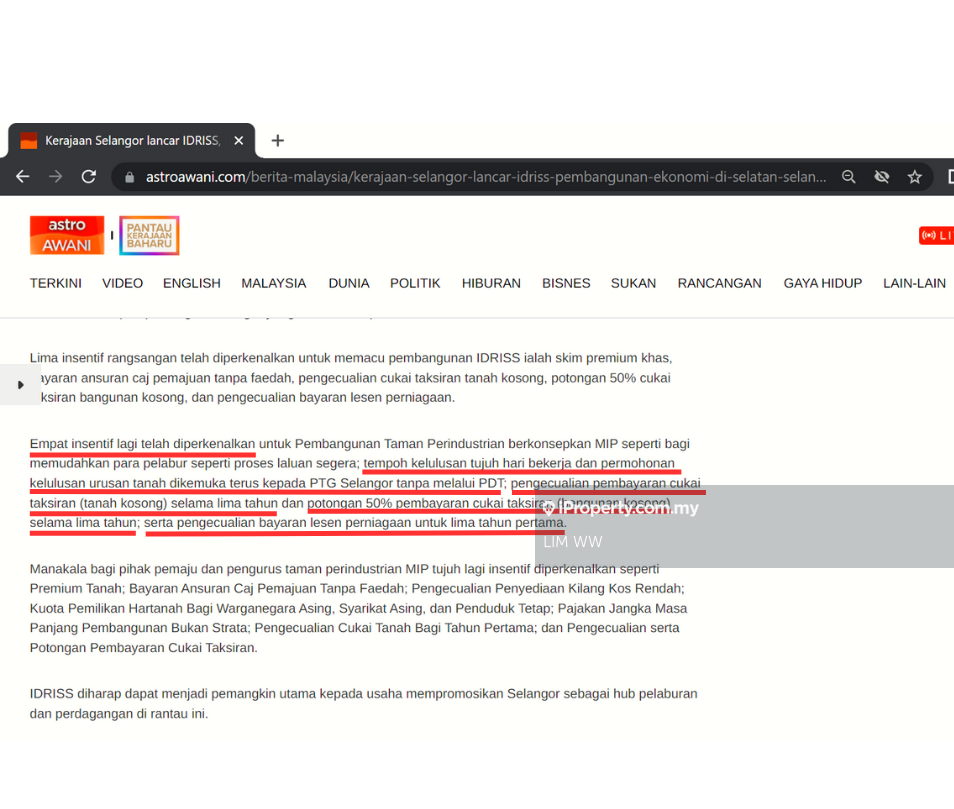Image resolution: width=954 pixels, height=809 pixels.
Task: Open the BISNES section
Action: pos(566,283)
